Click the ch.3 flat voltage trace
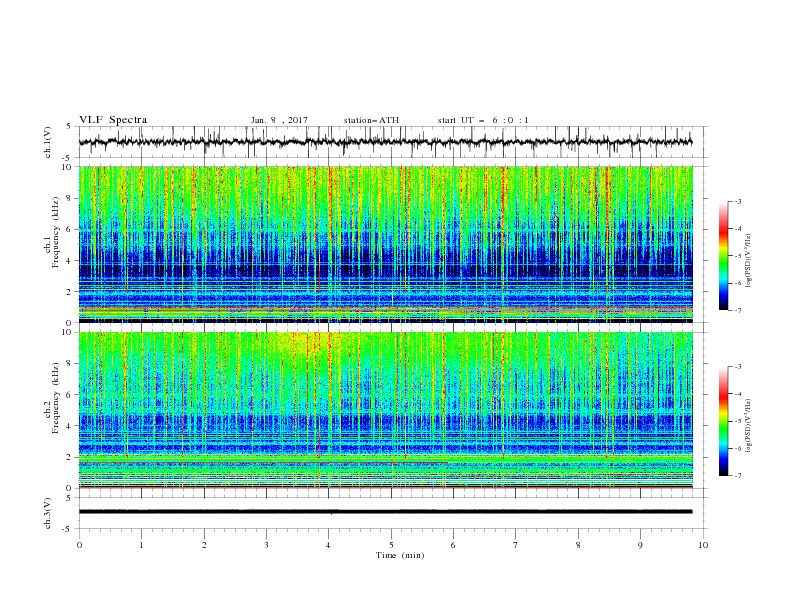 pyautogui.click(x=385, y=512)
